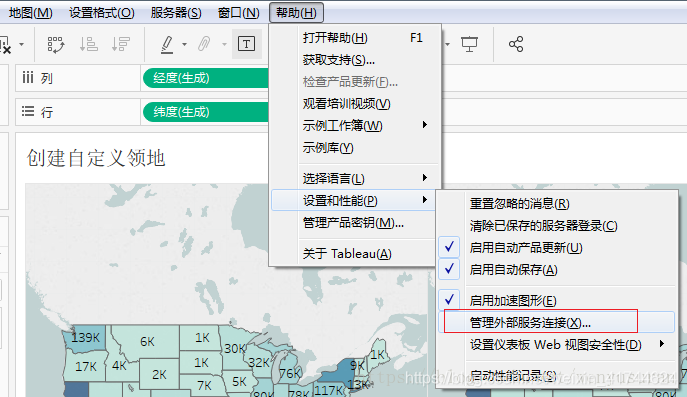
Task: Open the 窗口(N) menu
Action: click(238, 12)
